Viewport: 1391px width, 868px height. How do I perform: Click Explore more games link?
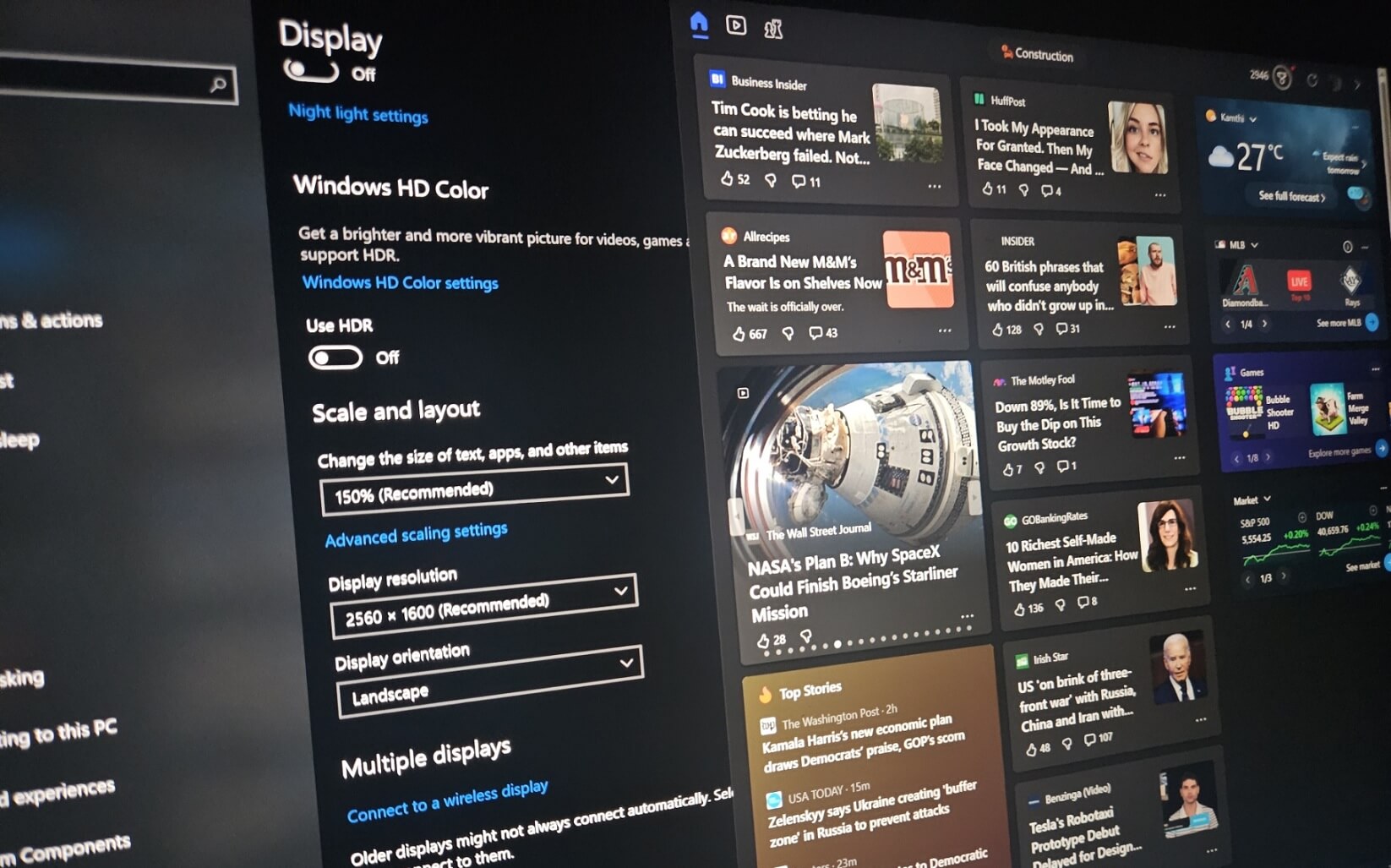[x=1339, y=452]
